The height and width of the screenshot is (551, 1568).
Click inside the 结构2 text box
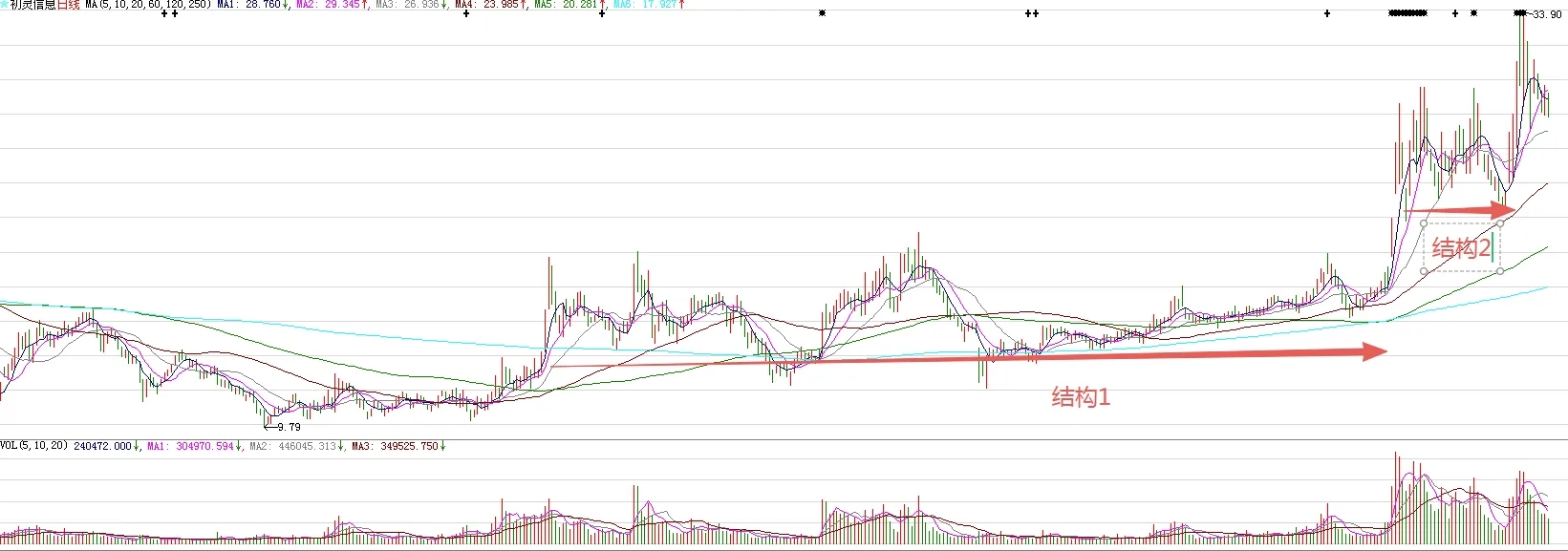[1461, 248]
